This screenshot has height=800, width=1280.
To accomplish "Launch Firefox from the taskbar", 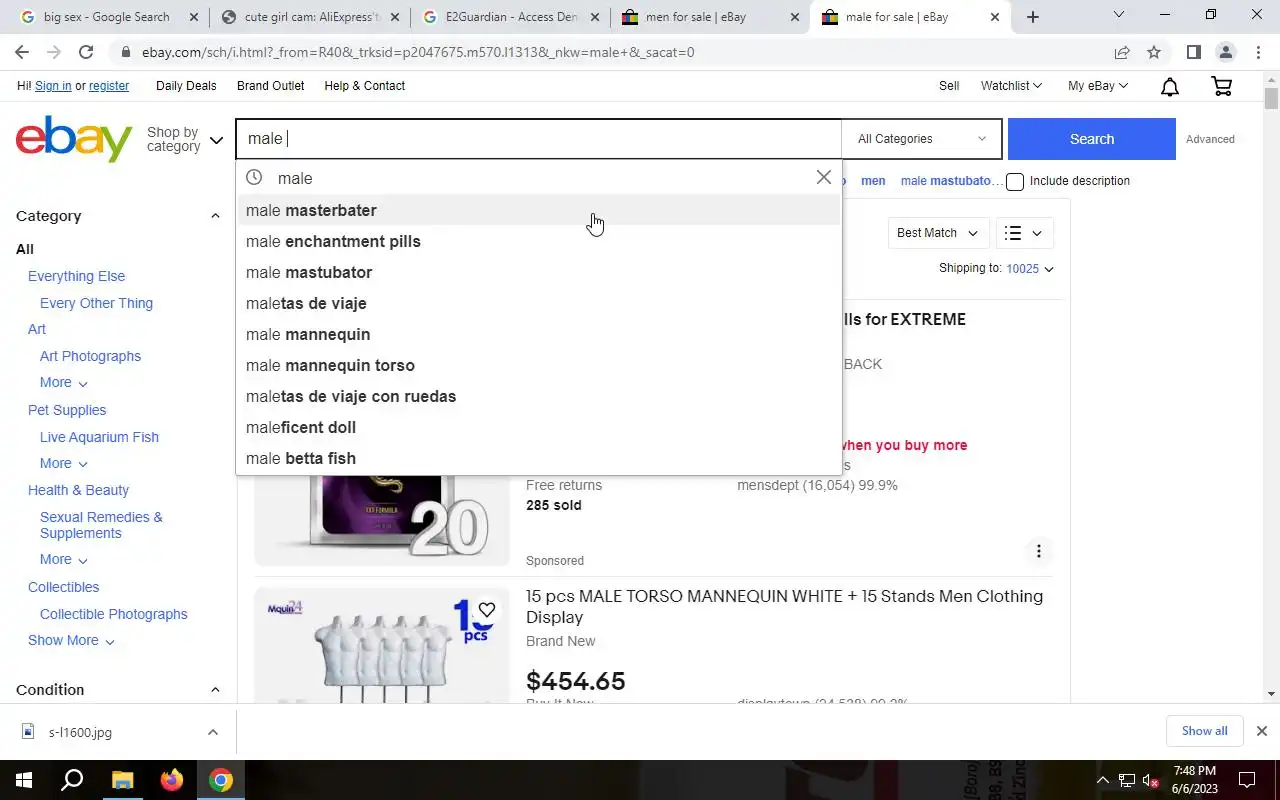I will click(172, 780).
